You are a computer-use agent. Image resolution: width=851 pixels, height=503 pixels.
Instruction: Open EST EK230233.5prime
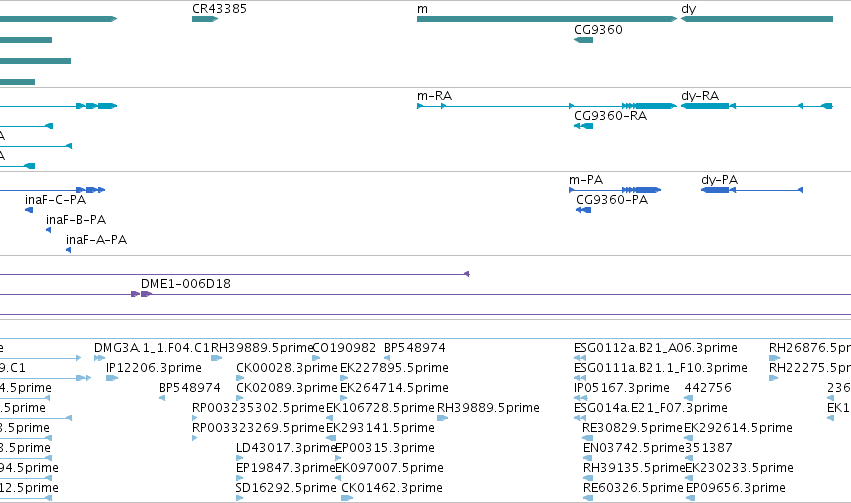coord(739,468)
